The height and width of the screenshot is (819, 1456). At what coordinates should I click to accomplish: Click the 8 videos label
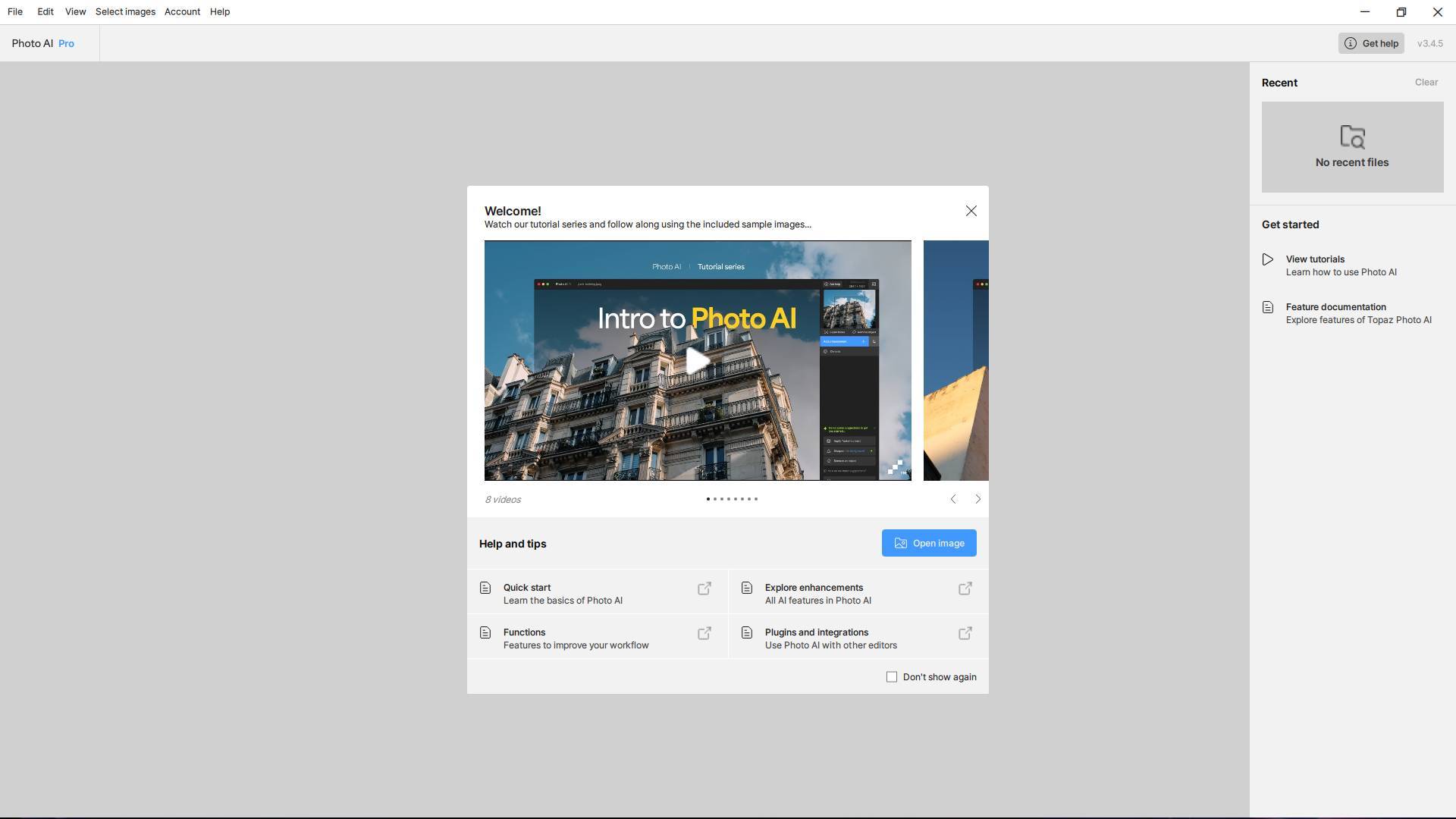click(503, 500)
